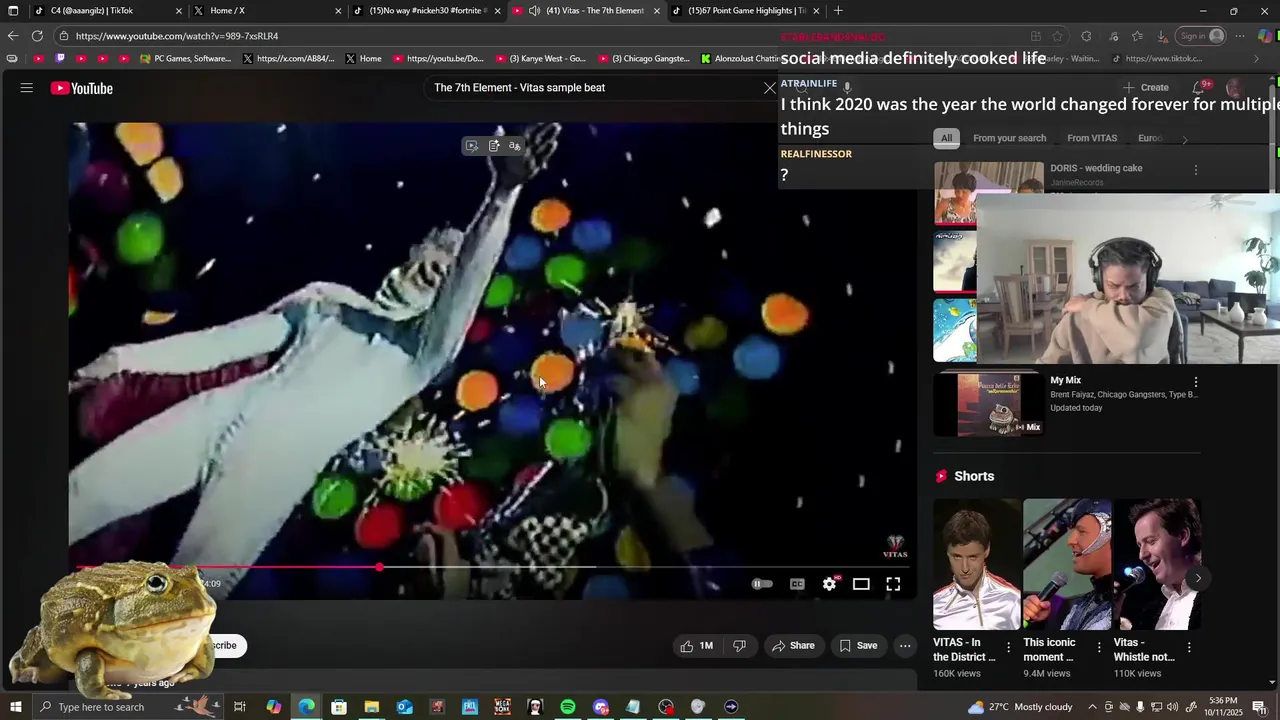Open more actions below the video
Screen dimensions: 1280x720
click(x=905, y=646)
